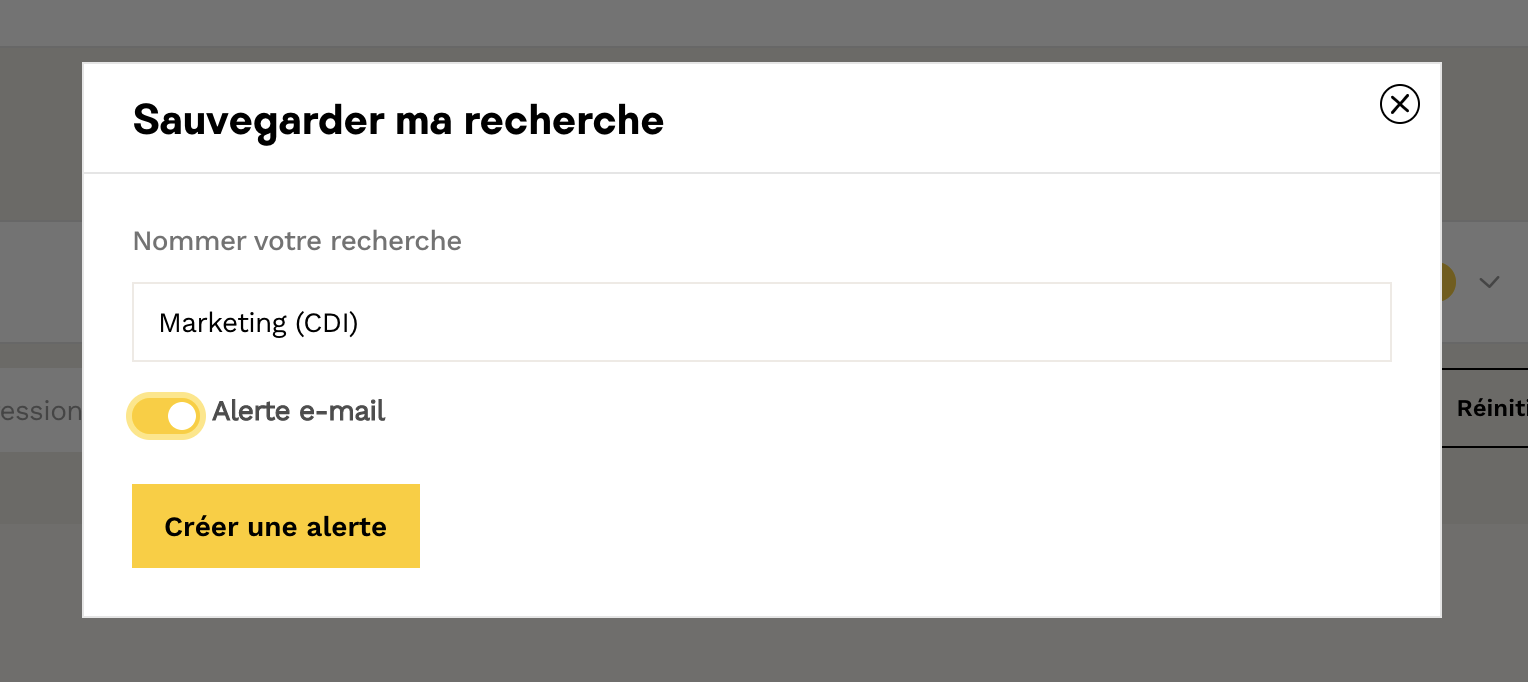Image resolution: width=1528 pixels, height=682 pixels.
Task: Disable the Alerte e-mail toggle
Action: click(166, 416)
